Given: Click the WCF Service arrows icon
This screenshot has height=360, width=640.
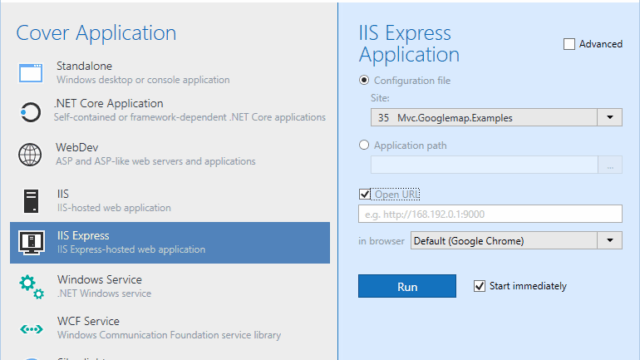Looking at the screenshot, I should [x=31, y=329].
